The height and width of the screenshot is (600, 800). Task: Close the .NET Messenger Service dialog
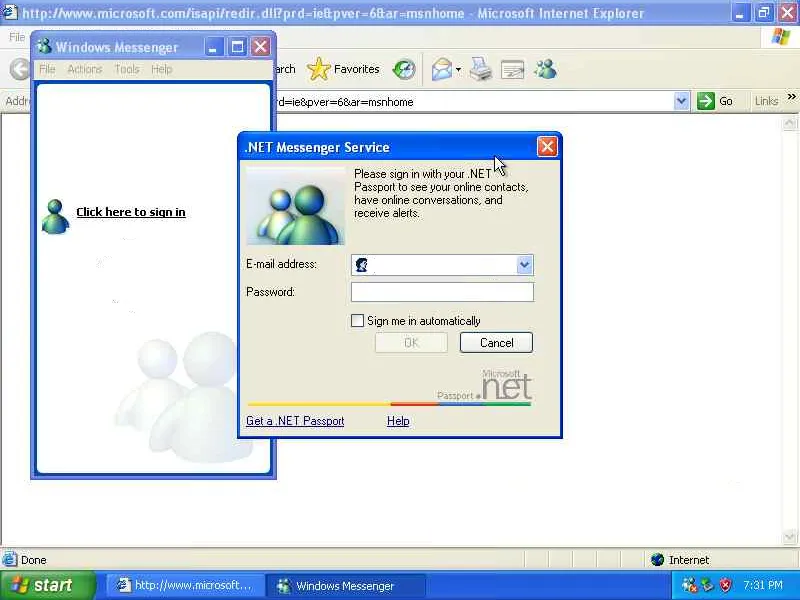tap(547, 147)
